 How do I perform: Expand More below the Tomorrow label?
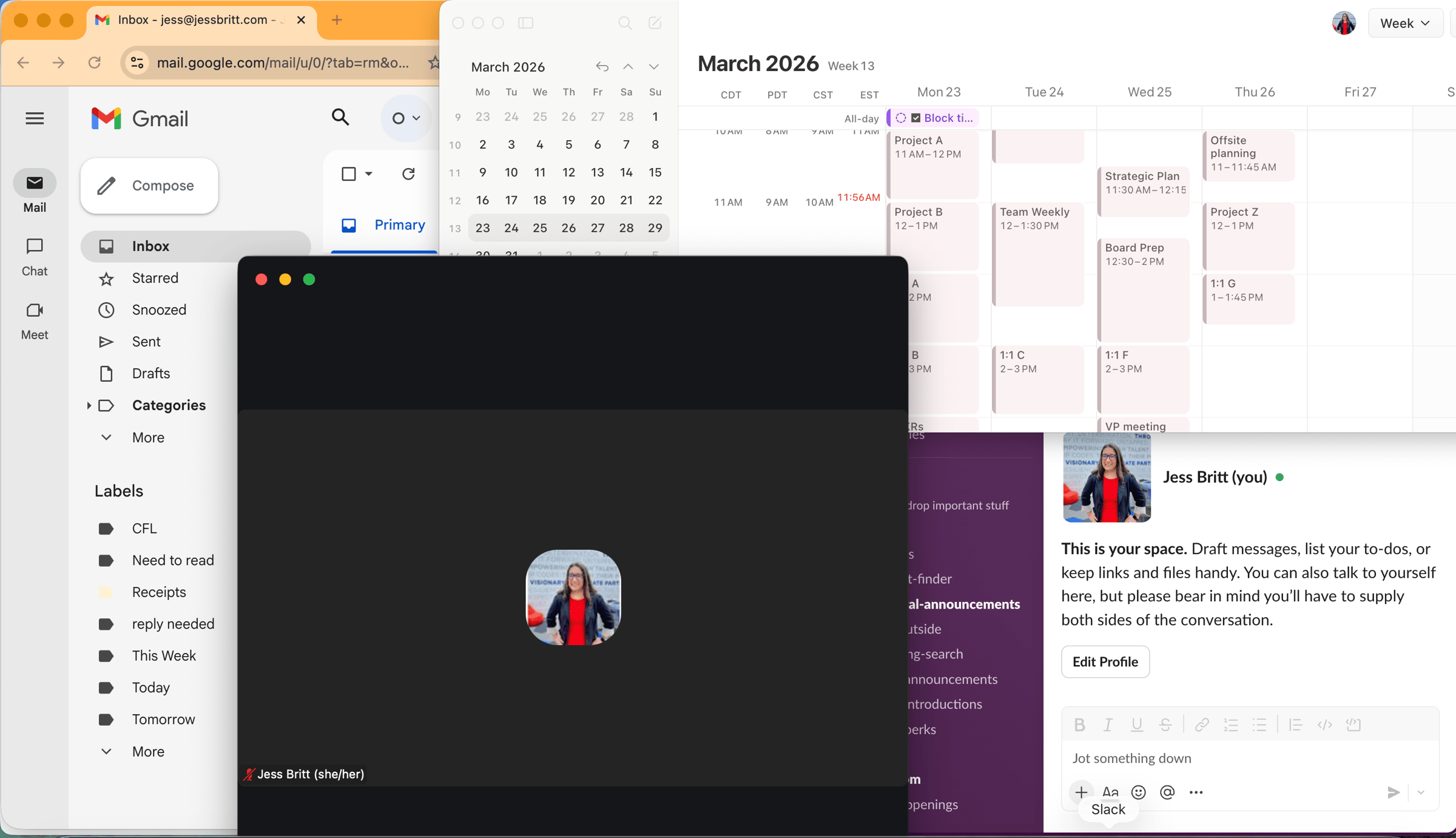[x=148, y=751]
